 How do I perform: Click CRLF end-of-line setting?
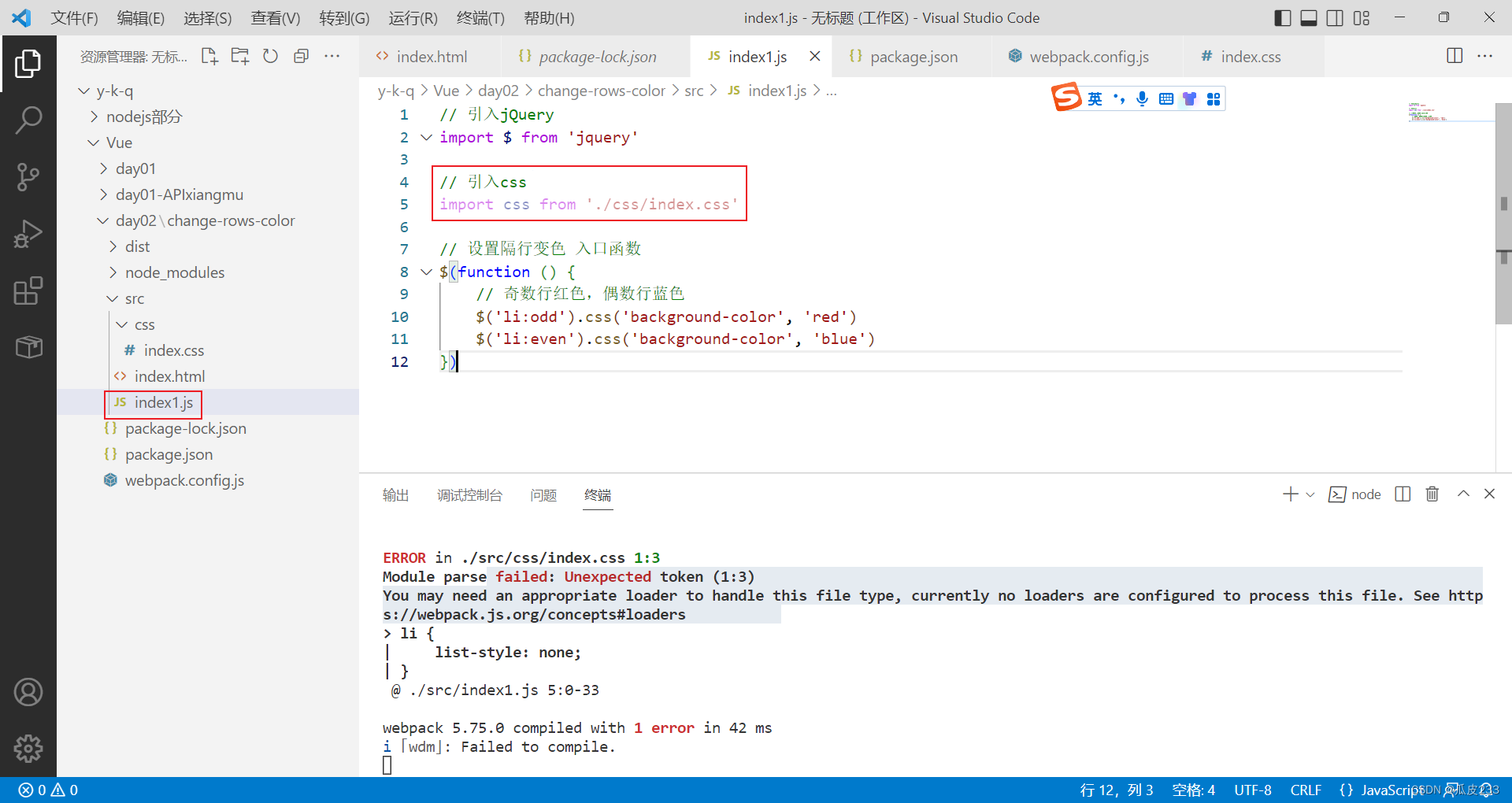click(1306, 790)
